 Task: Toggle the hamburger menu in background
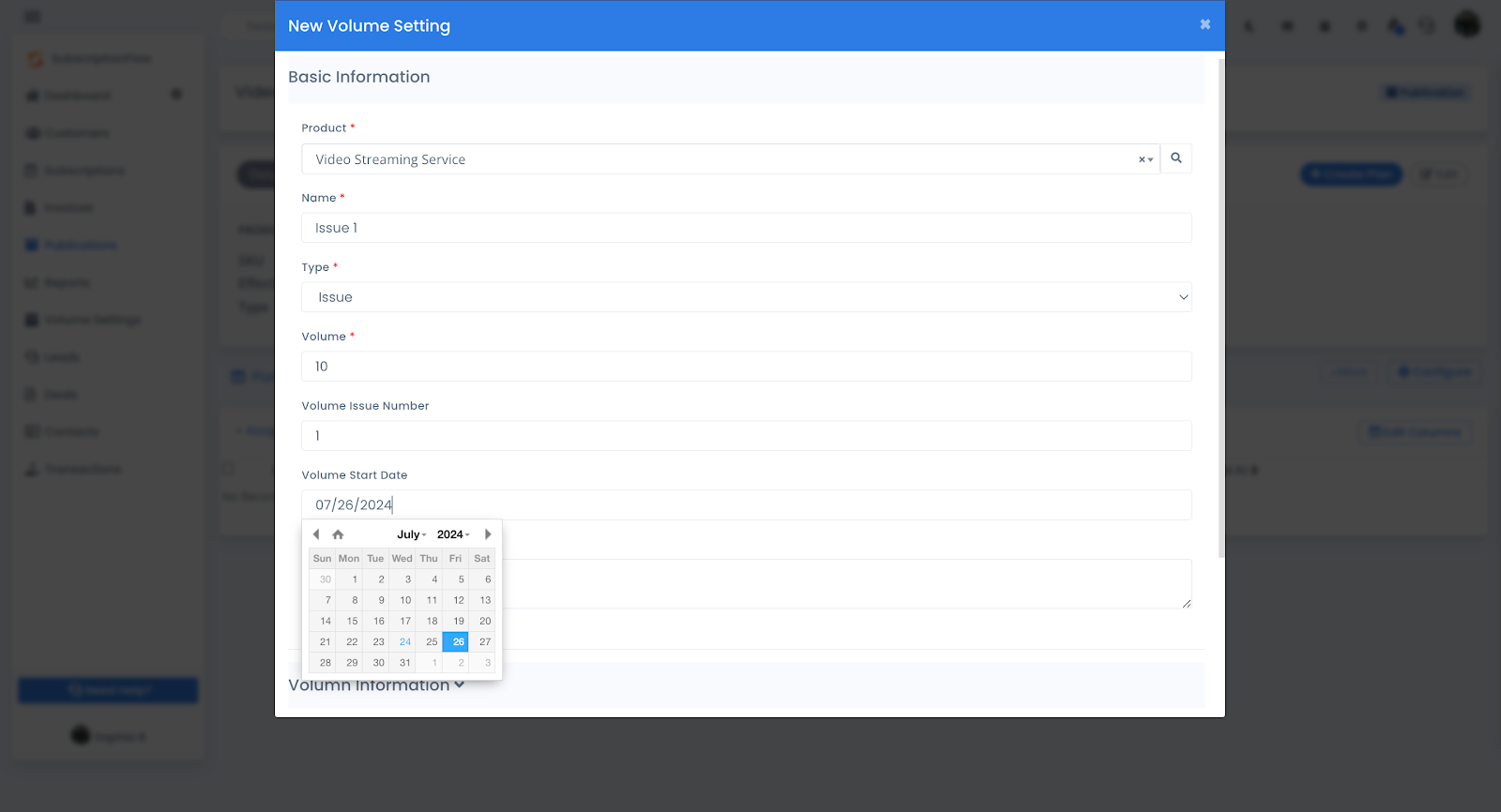(x=33, y=17)
